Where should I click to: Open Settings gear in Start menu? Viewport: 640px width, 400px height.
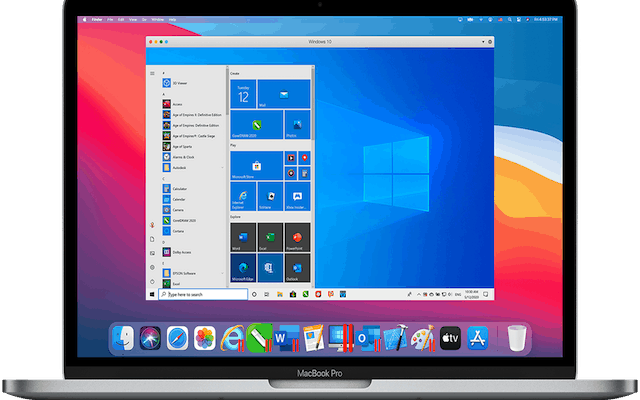pos(152,267)
